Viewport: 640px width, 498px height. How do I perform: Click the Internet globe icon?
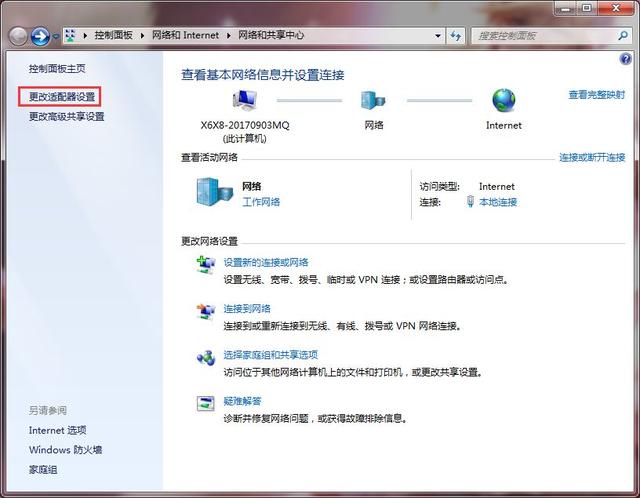pos(504,100)
